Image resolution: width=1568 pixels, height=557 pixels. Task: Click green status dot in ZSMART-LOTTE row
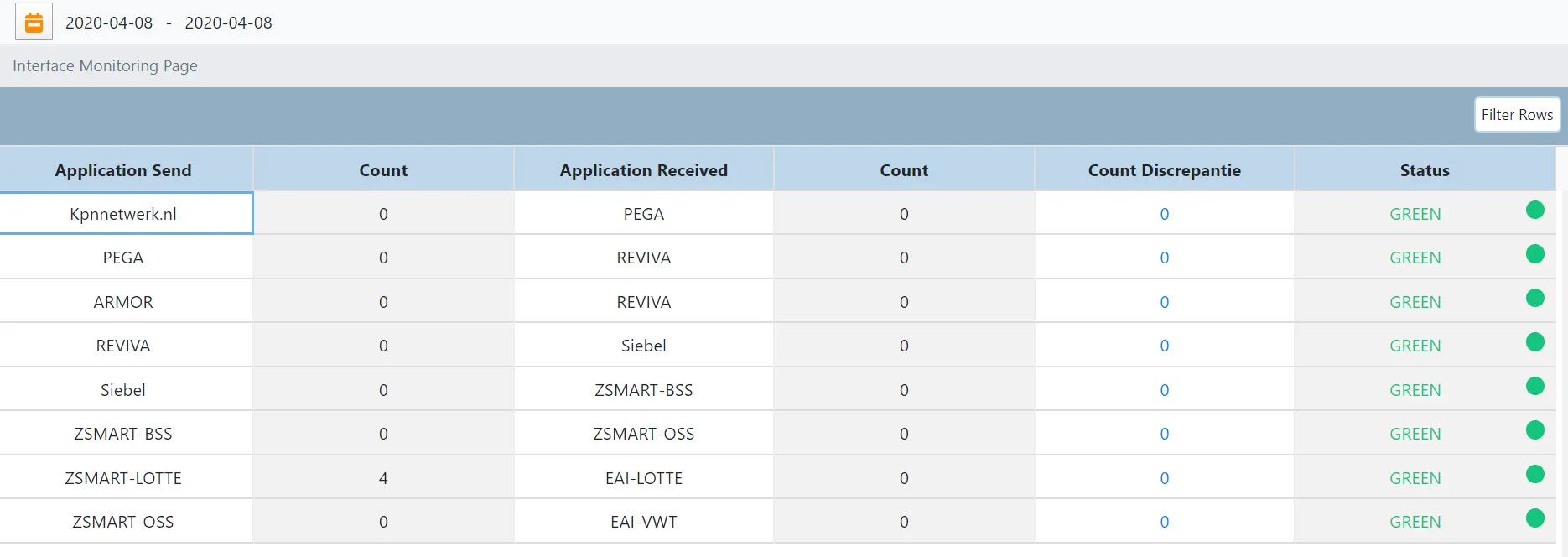coord(1535,474)
